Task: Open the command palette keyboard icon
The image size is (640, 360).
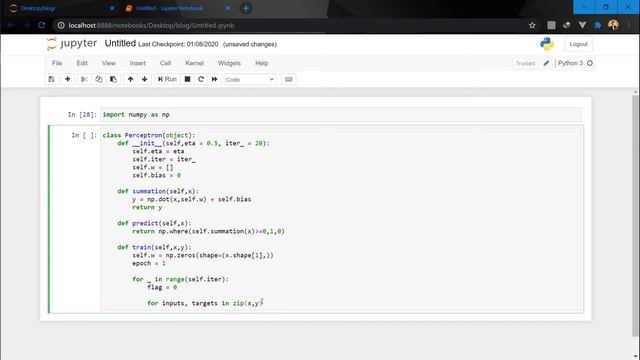Action: [x=289, y=79]
